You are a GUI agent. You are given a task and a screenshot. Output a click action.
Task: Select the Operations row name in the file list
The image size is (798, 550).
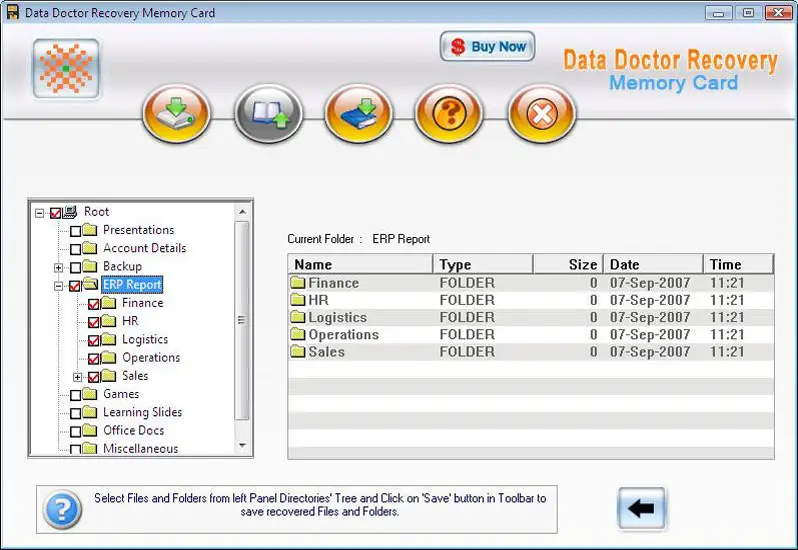(344, 335)
